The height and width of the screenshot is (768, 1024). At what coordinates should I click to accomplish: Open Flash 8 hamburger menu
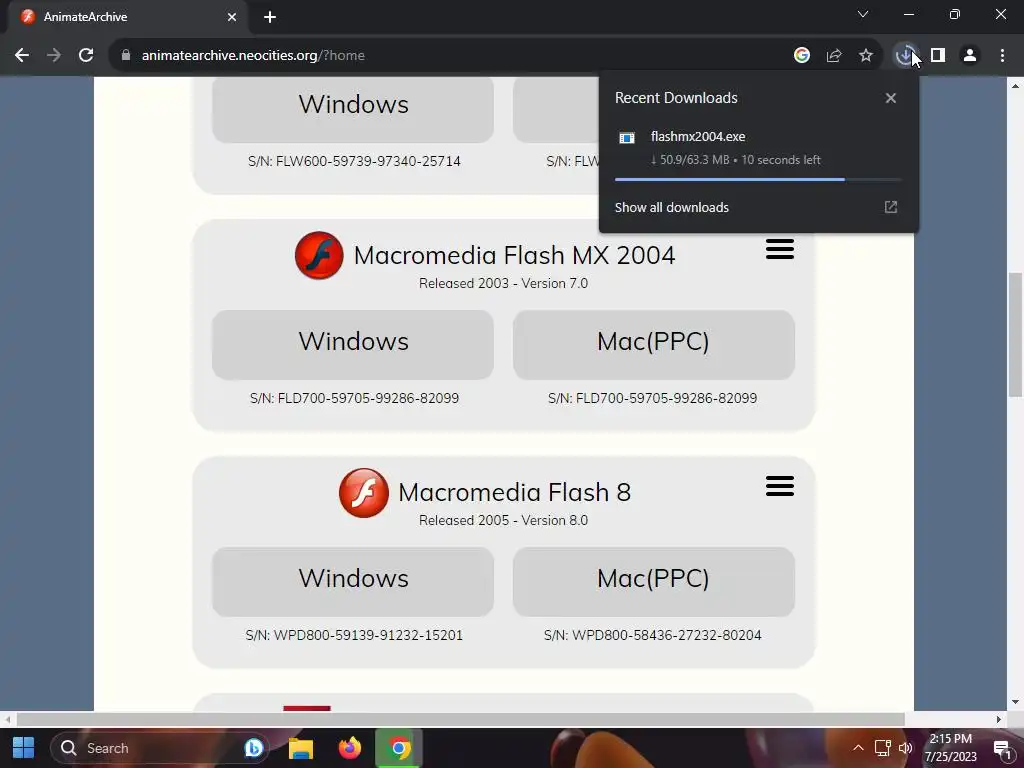[780, 486]
